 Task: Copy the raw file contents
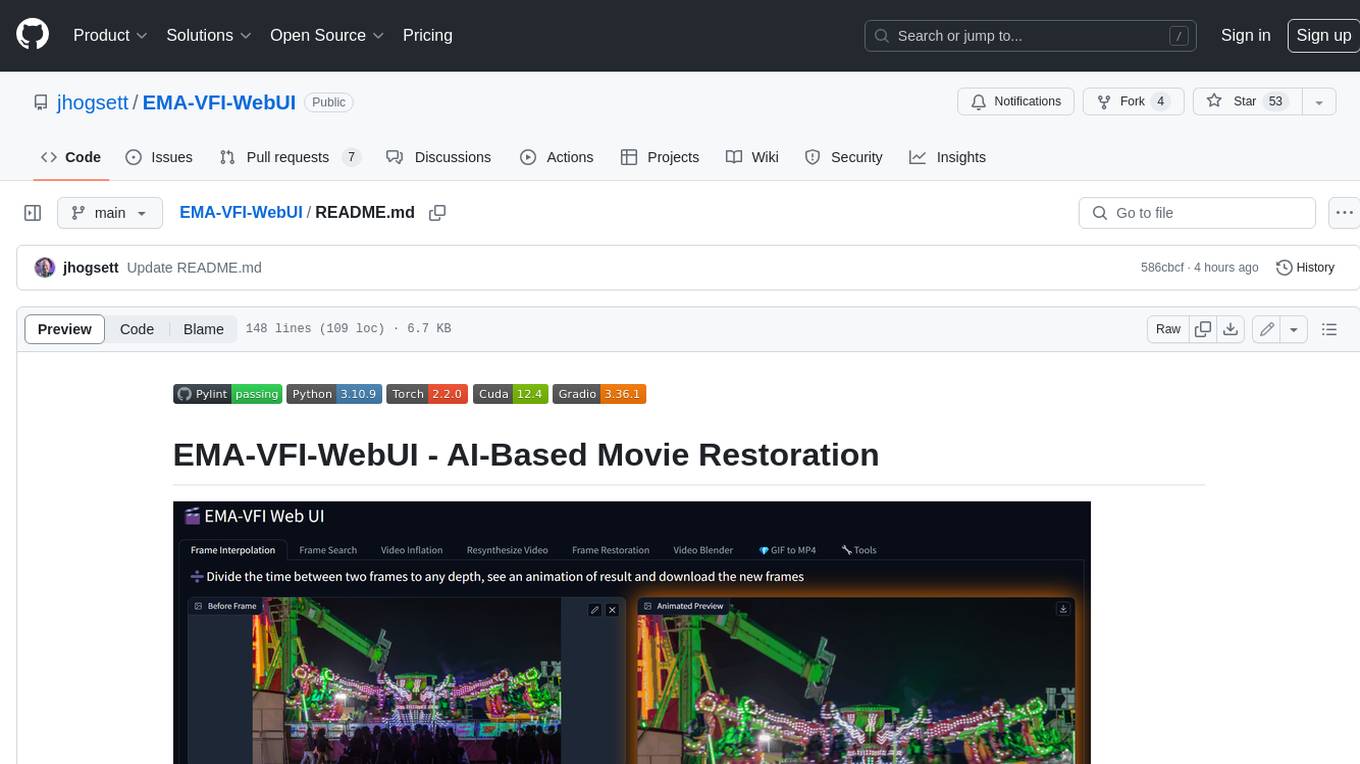1203,329
